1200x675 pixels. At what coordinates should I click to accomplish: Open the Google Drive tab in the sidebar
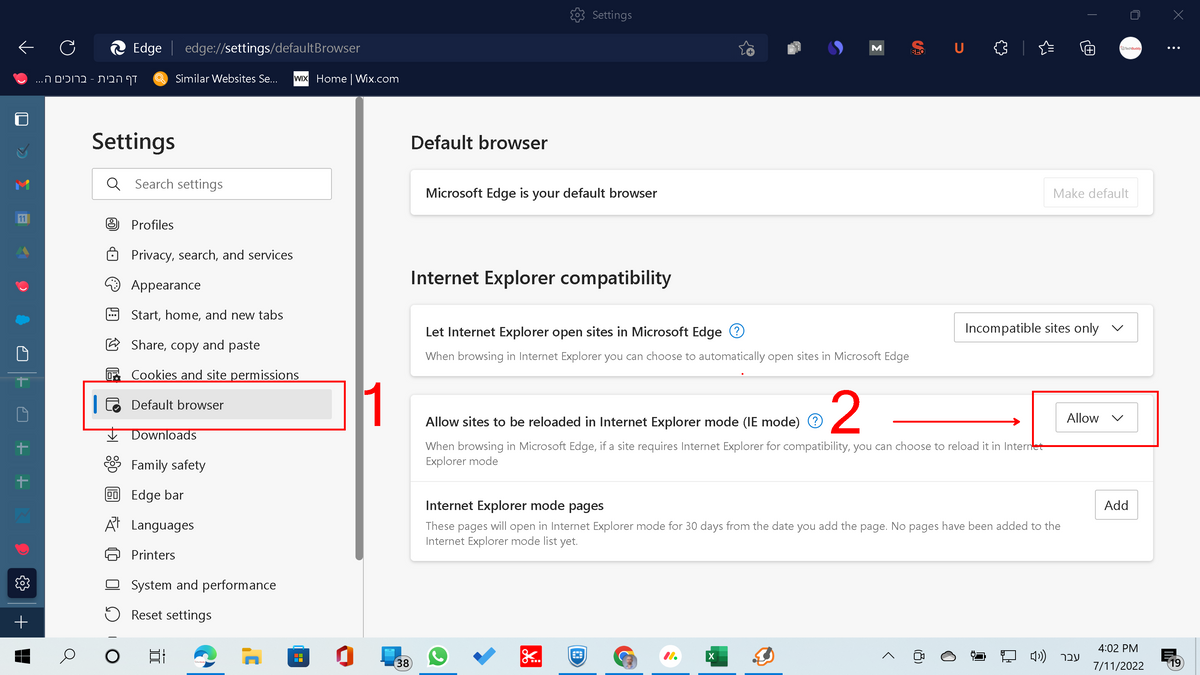pyautogui.click(x=22, y=252)
